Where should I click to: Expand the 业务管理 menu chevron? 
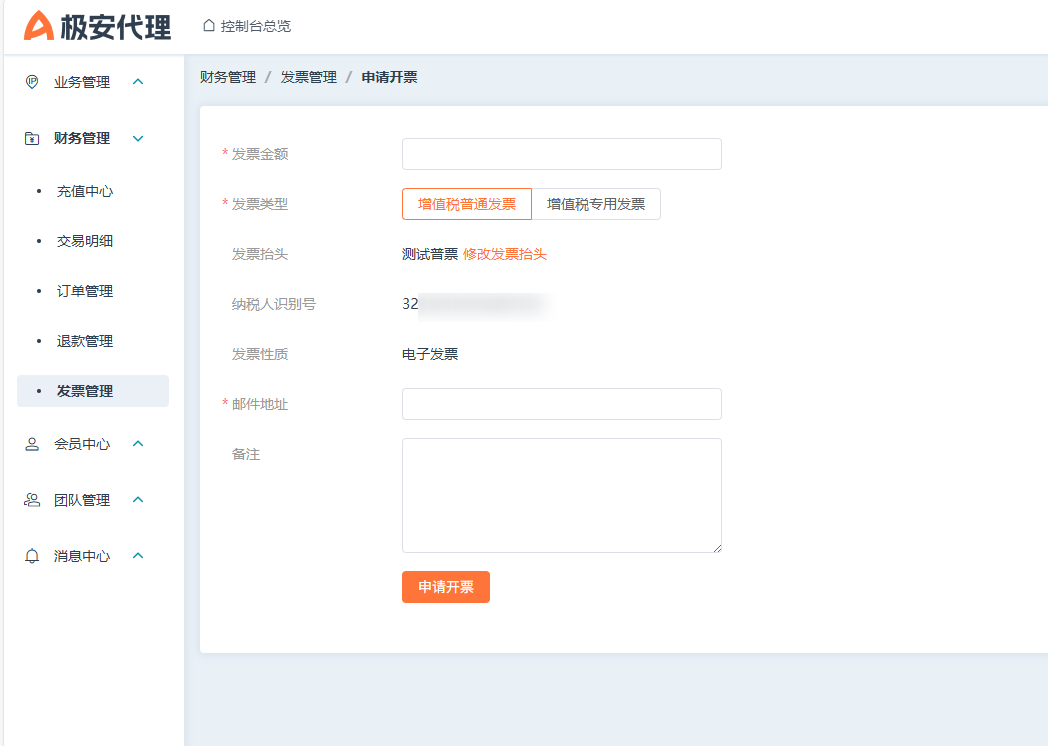coord(138,82)
